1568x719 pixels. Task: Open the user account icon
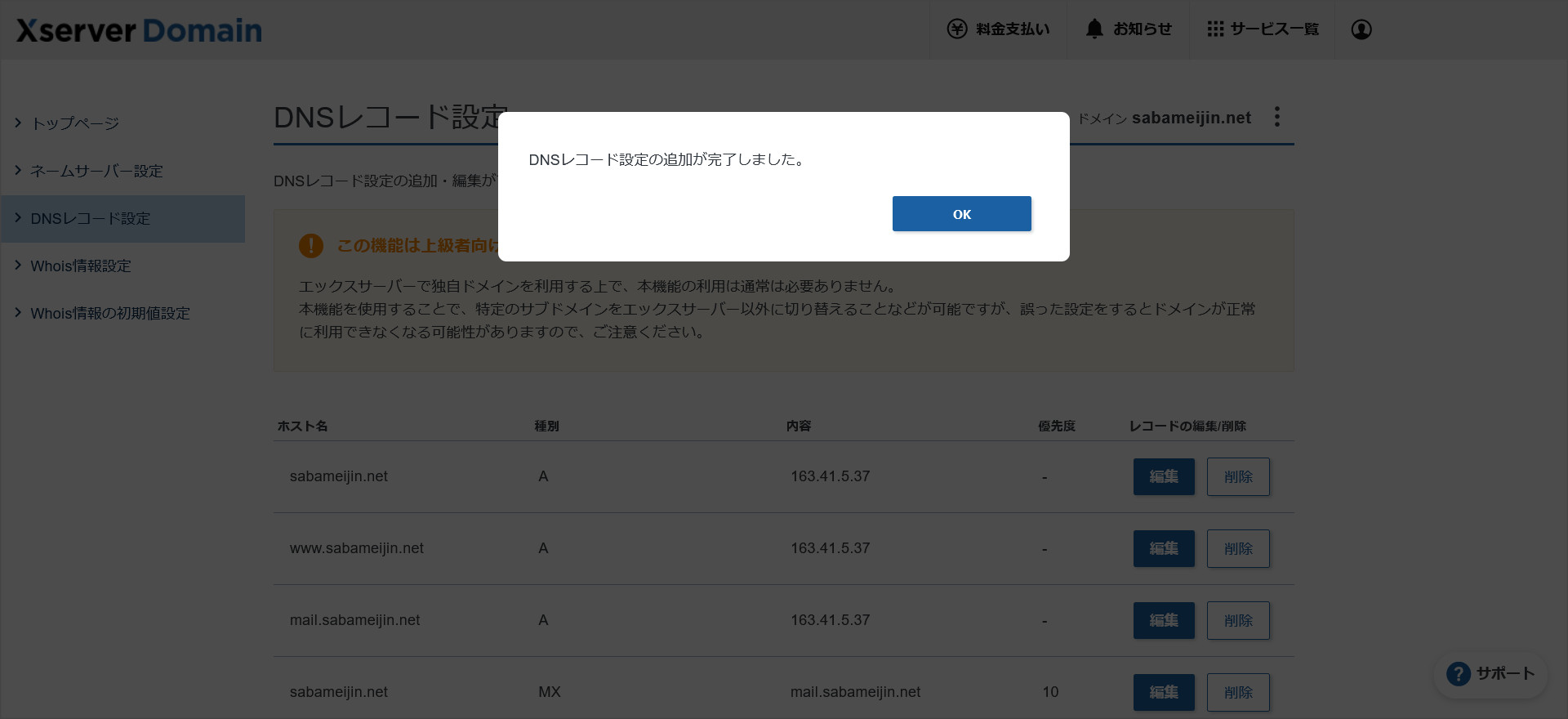(x=1361, y=29)
